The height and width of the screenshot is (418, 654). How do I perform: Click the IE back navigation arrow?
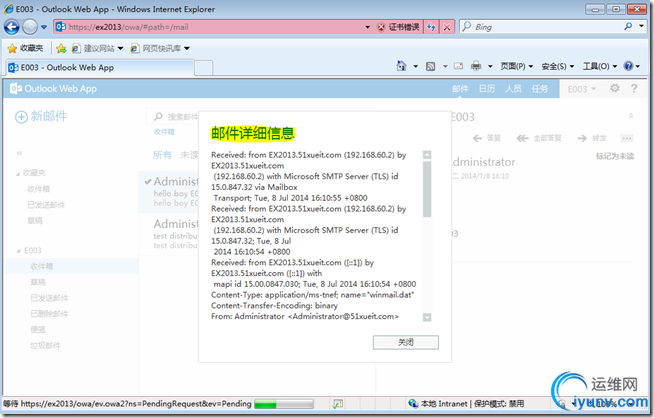pos(12,27)
